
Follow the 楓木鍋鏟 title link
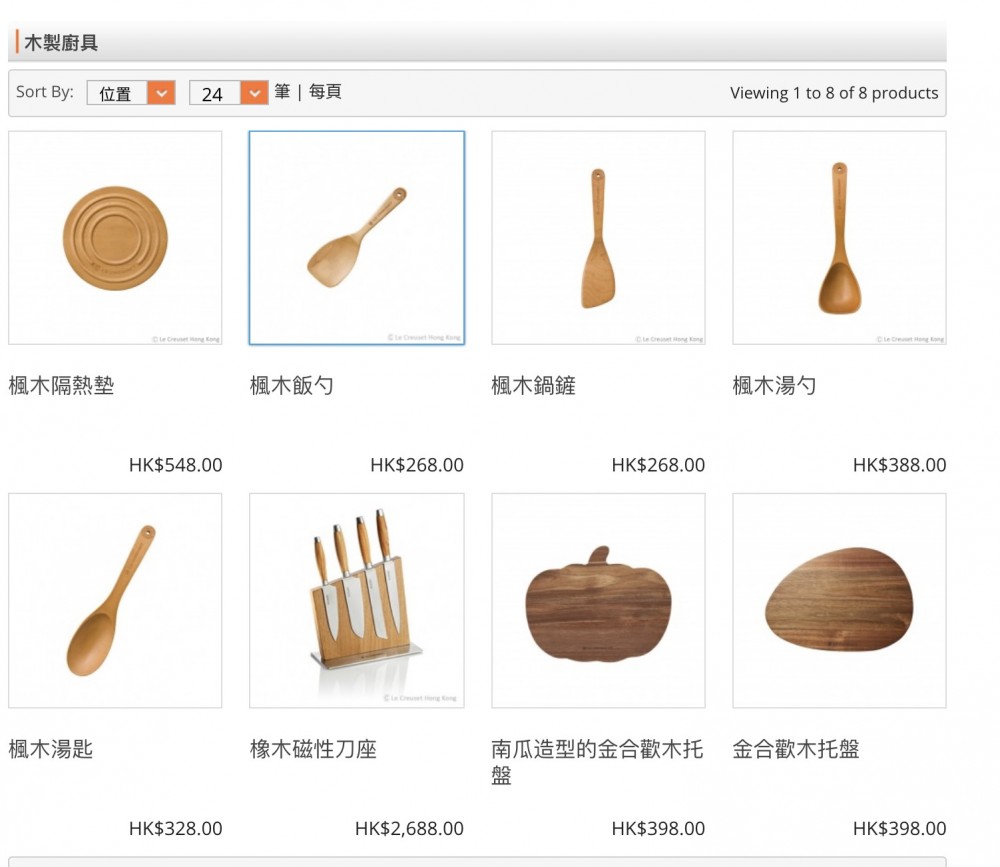click(x=534, y=386)
